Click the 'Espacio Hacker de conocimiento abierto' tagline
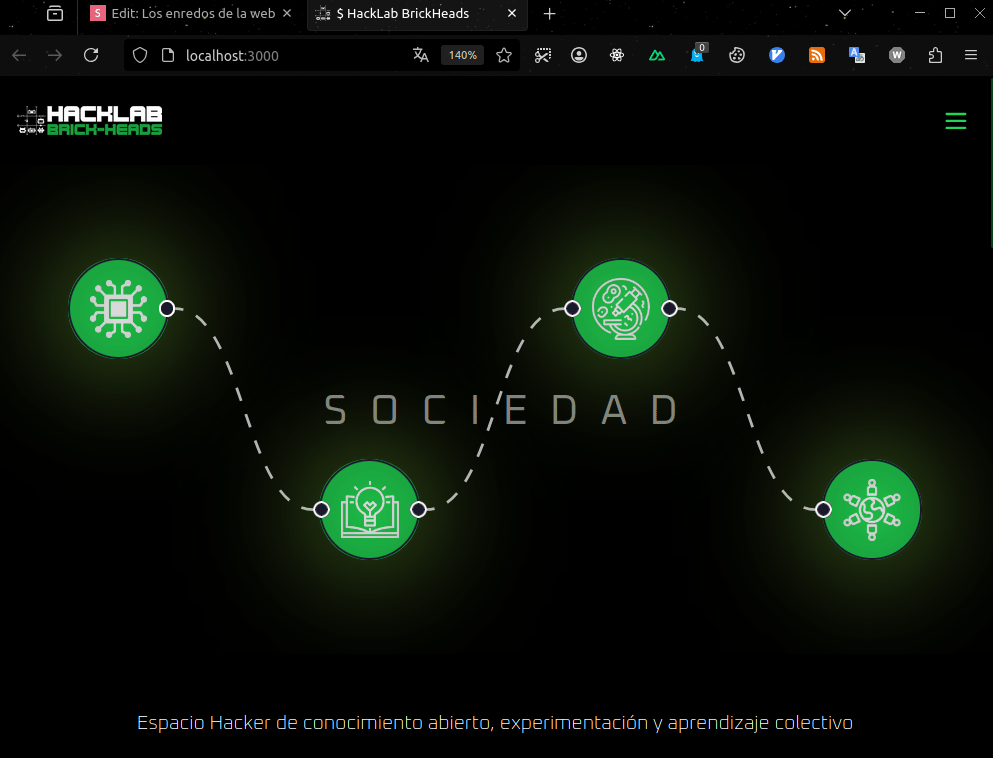This screenshot has width=993, height=758. [495, 723]
